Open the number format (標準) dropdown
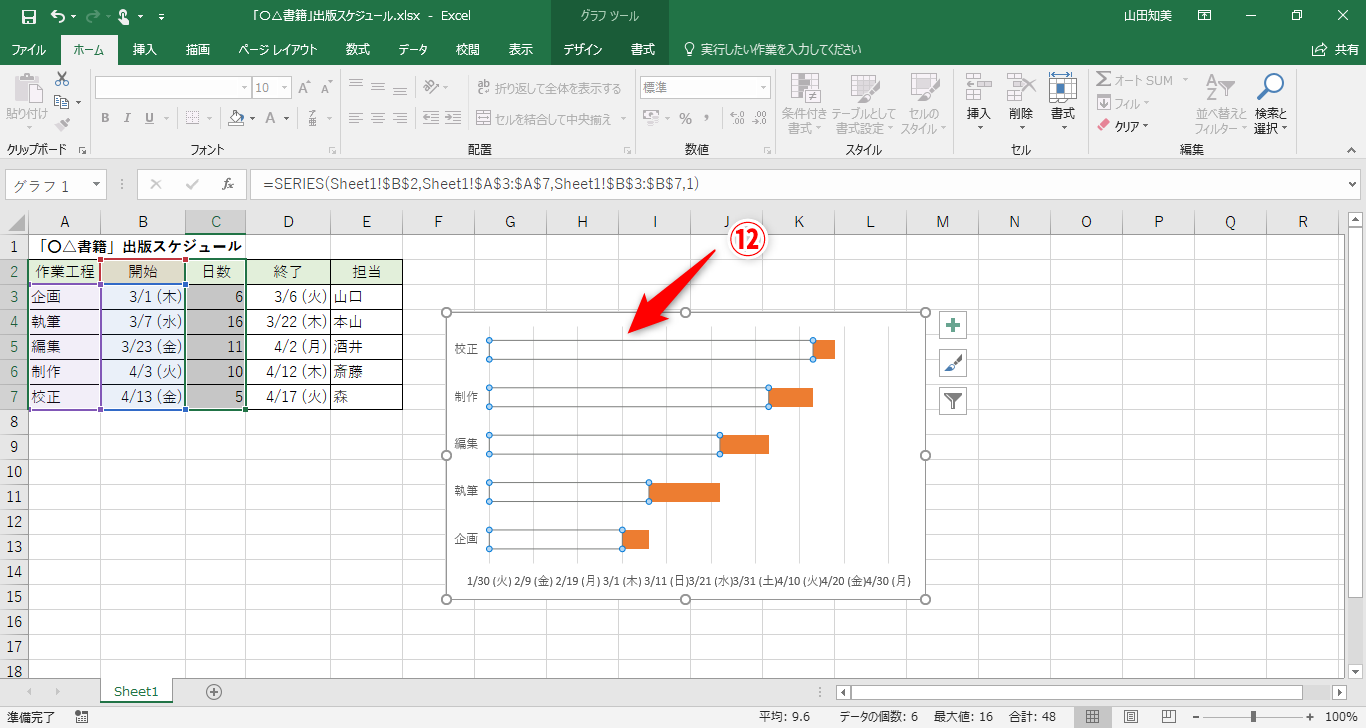Screen dimensions: 1366x728 762,88
